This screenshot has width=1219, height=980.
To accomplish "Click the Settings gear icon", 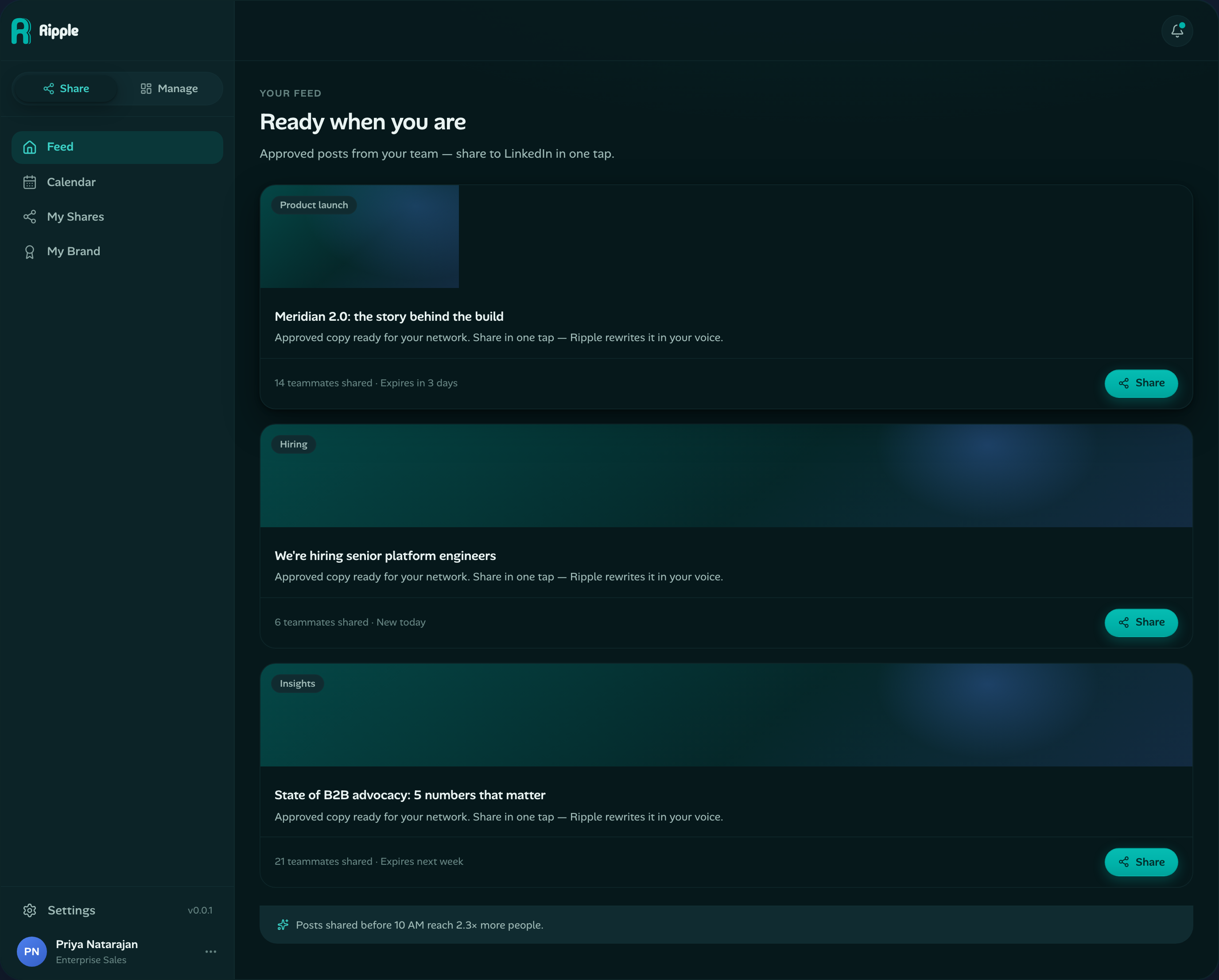I will 29,910.
